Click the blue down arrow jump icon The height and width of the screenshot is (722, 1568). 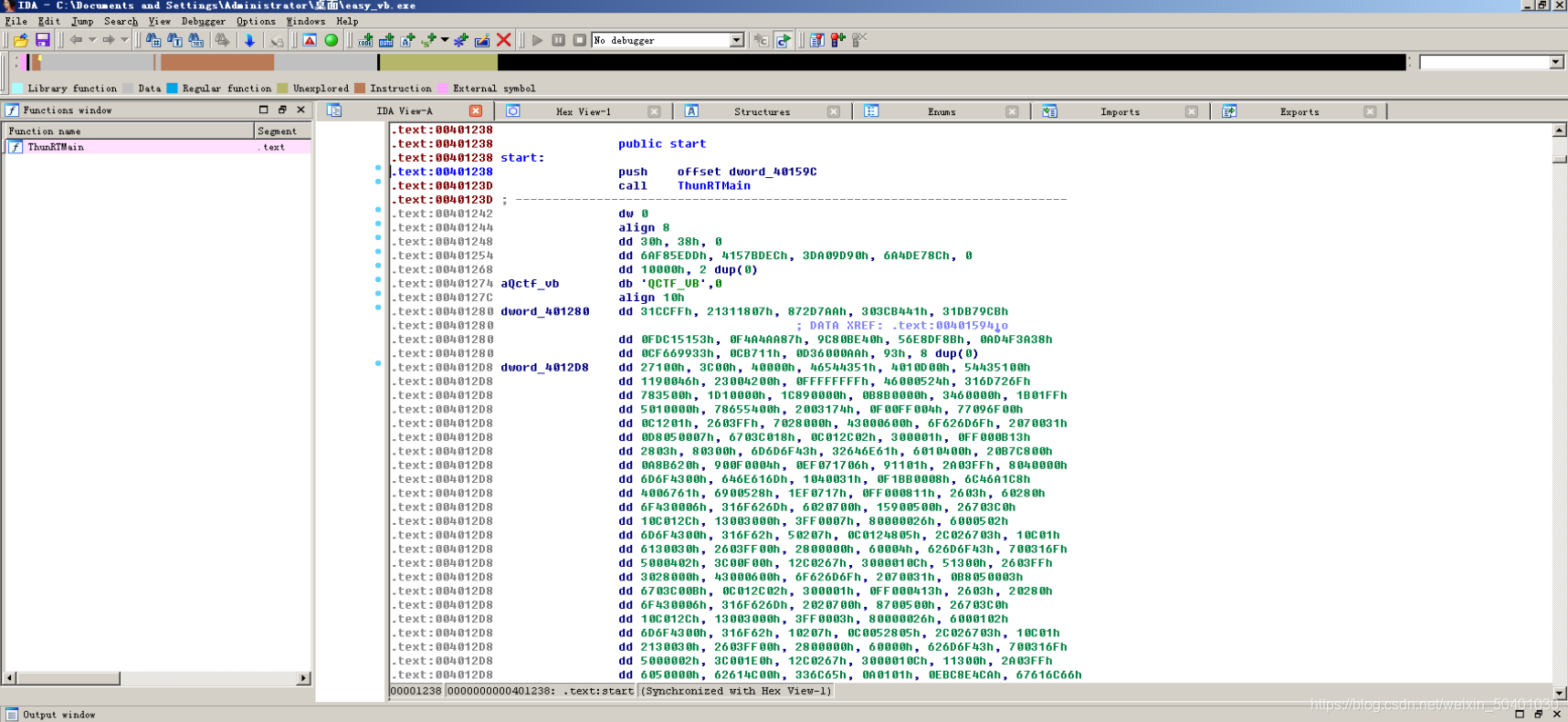coord(249,40)
